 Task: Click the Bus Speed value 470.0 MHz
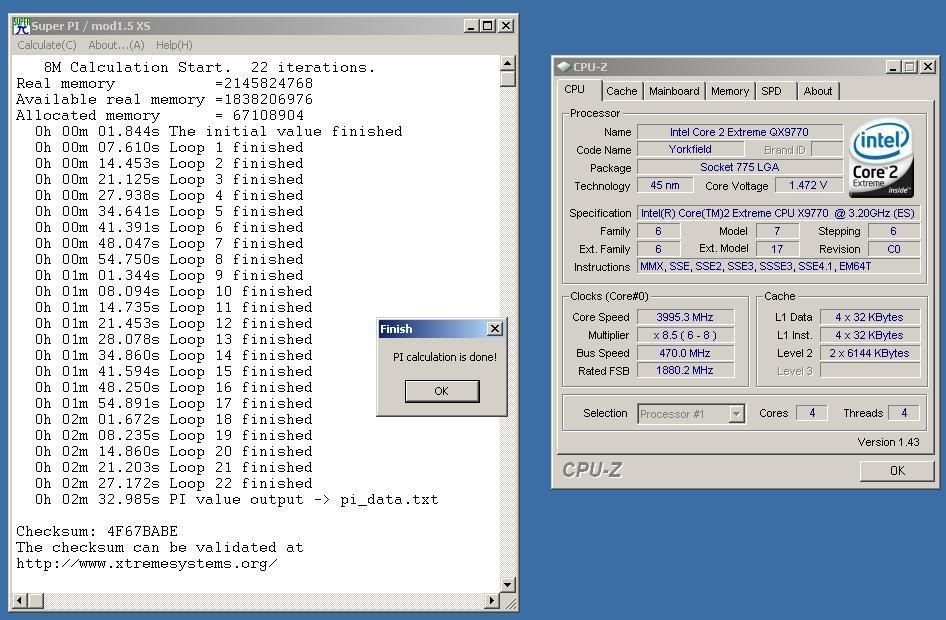(x=685, y=353)
